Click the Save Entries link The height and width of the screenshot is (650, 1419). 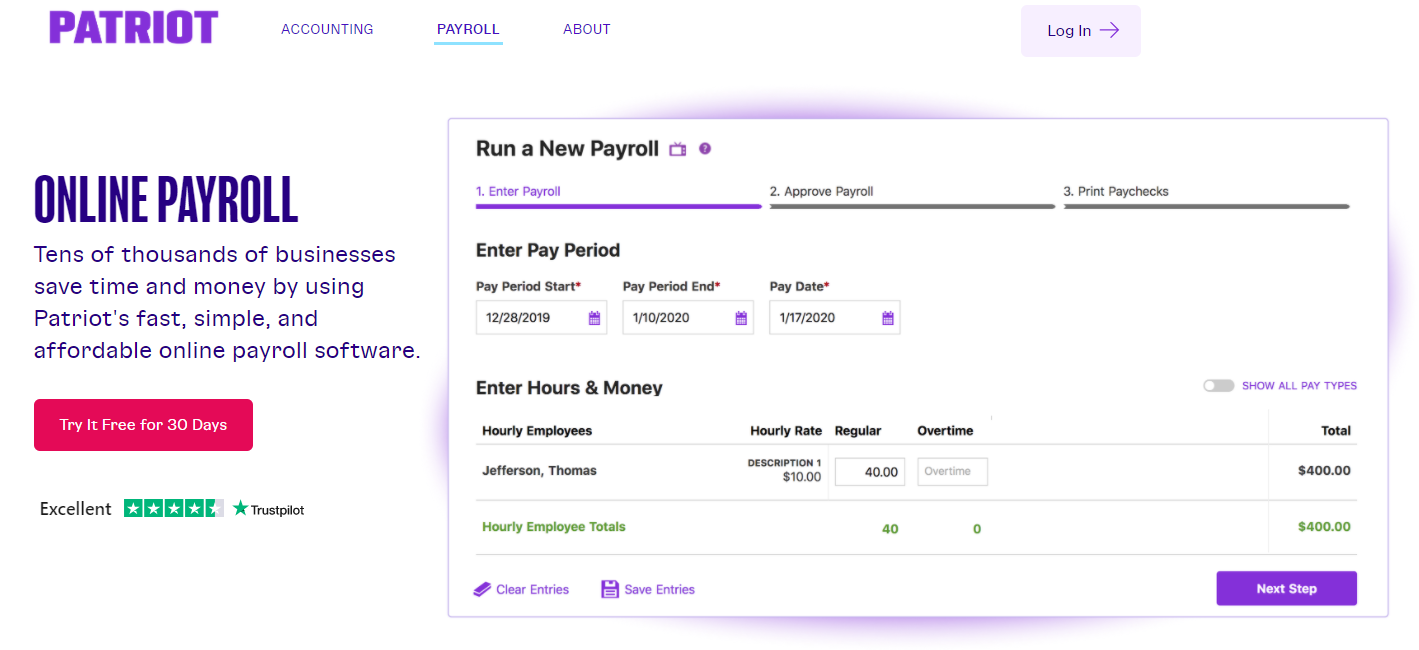point(659,589)
